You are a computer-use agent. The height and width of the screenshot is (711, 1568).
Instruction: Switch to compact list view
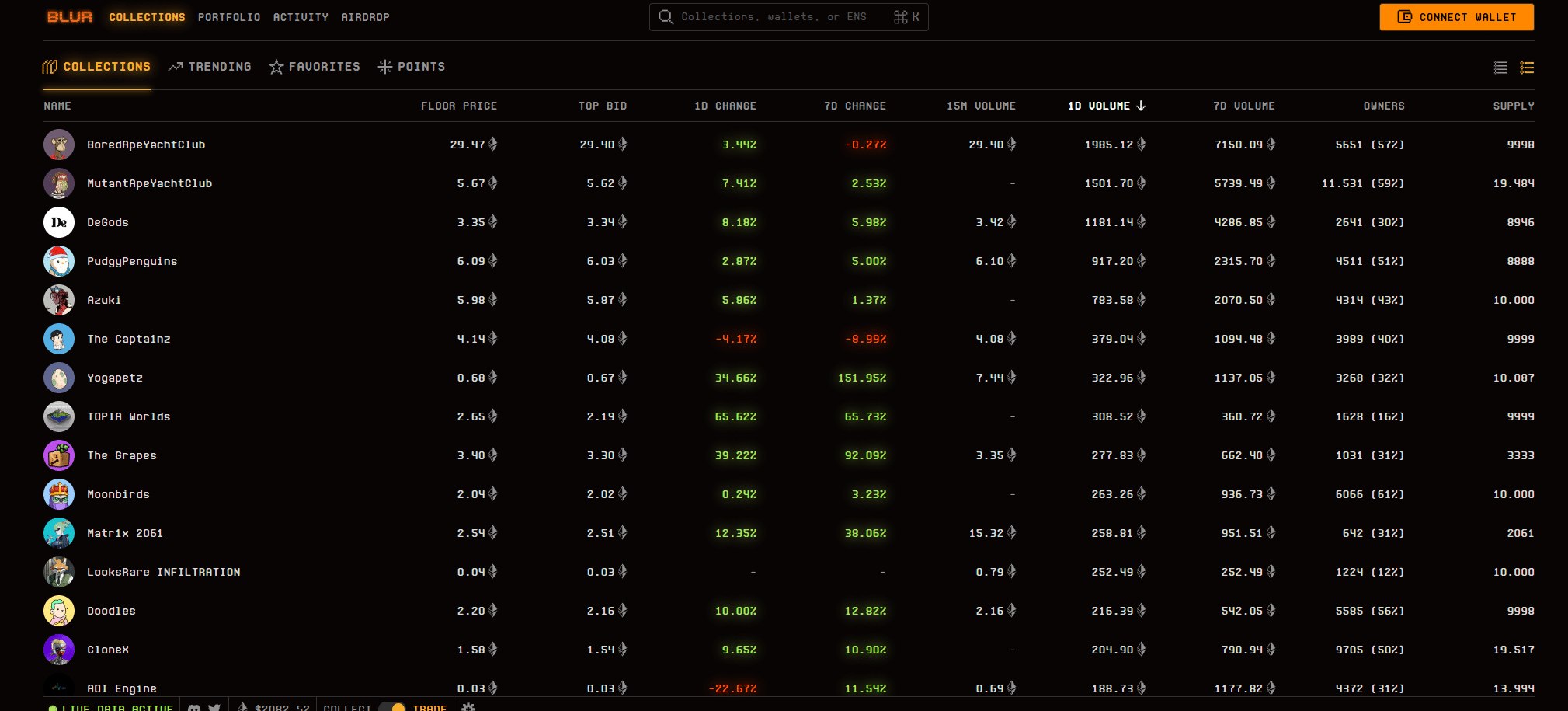pos(1500,68)
